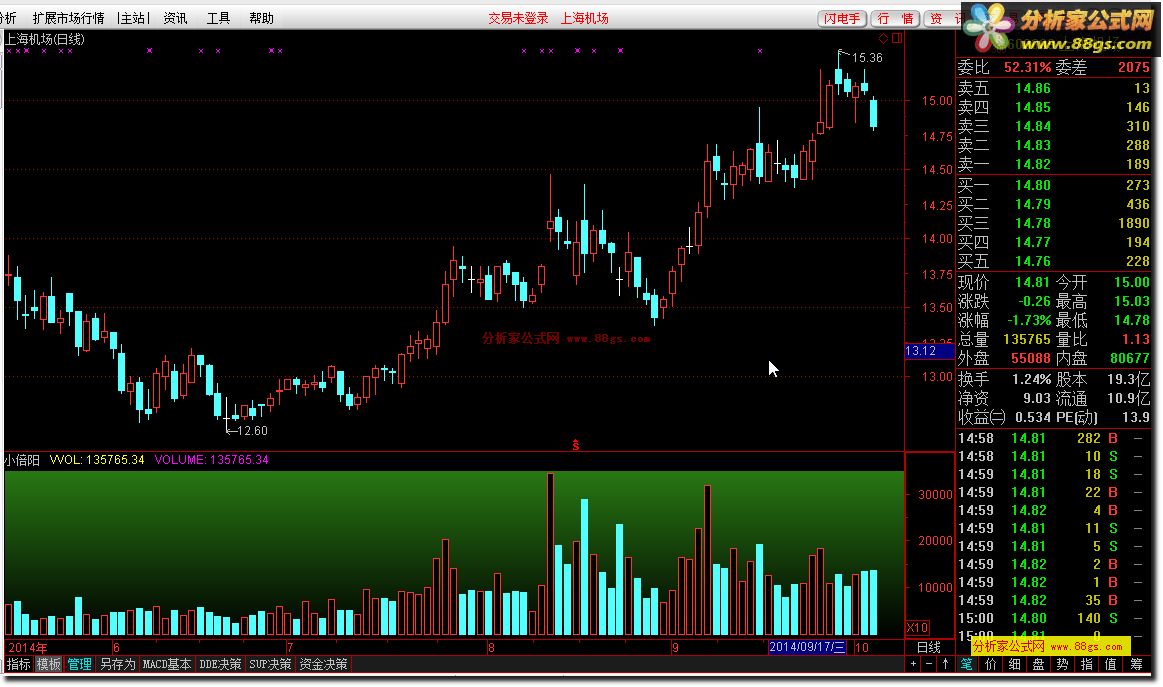Click the red S marker below the chart
The height and width of the screenshot is (687, 1163).
click(576, 444)
